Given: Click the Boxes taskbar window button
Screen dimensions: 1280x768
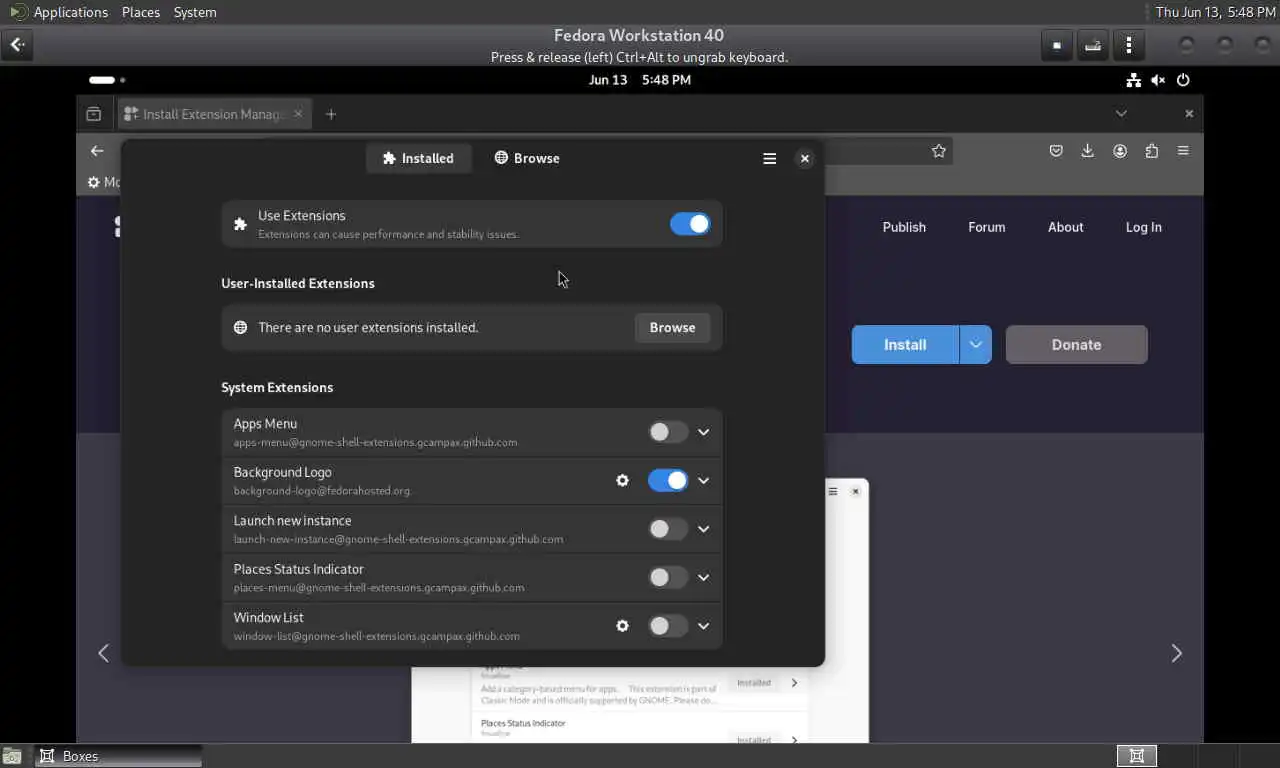Looking at the screenshot, I should click(x=118, y=756).
